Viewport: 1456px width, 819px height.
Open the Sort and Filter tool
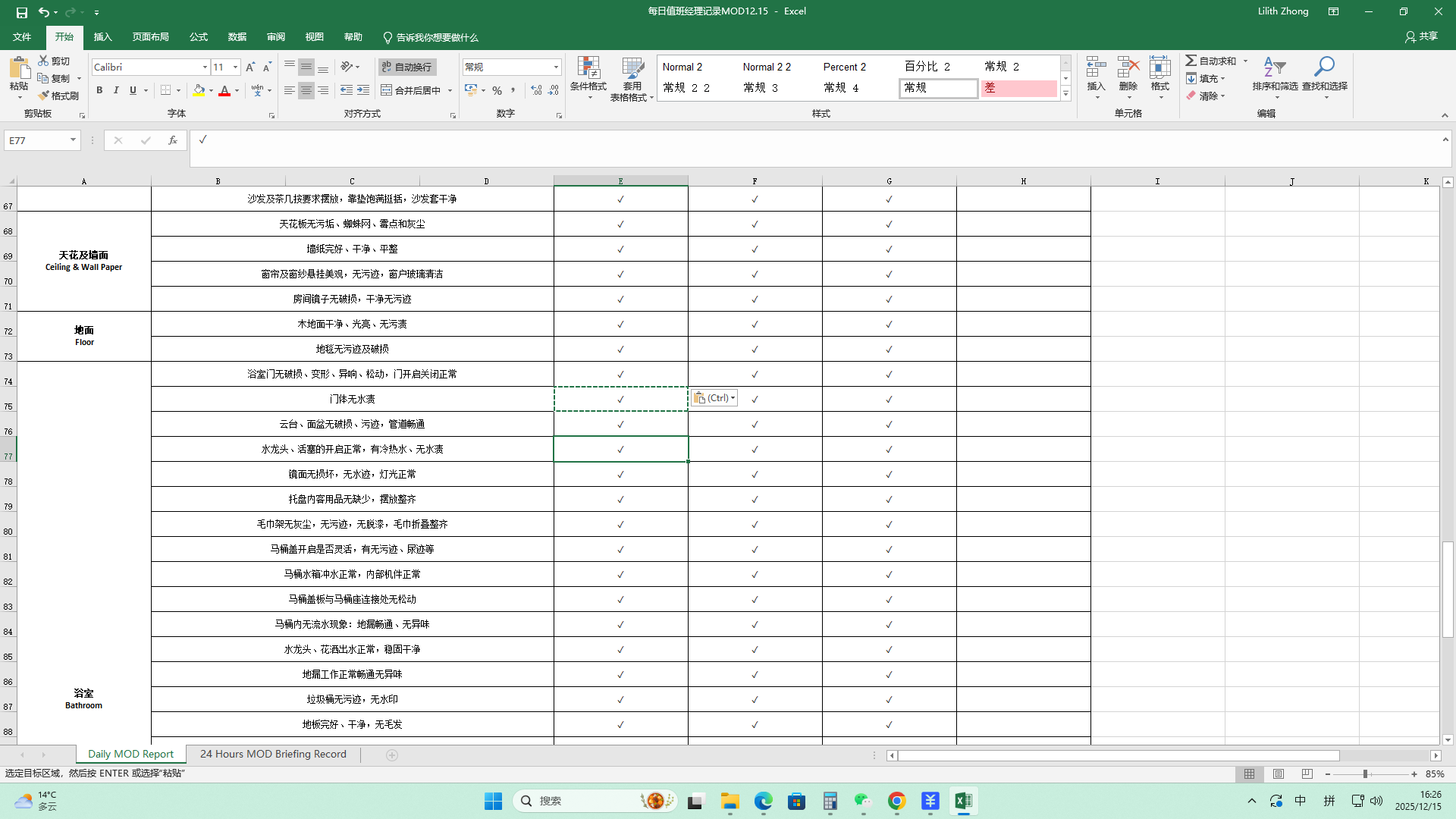pyautogui.click(x=1275, y=68)
